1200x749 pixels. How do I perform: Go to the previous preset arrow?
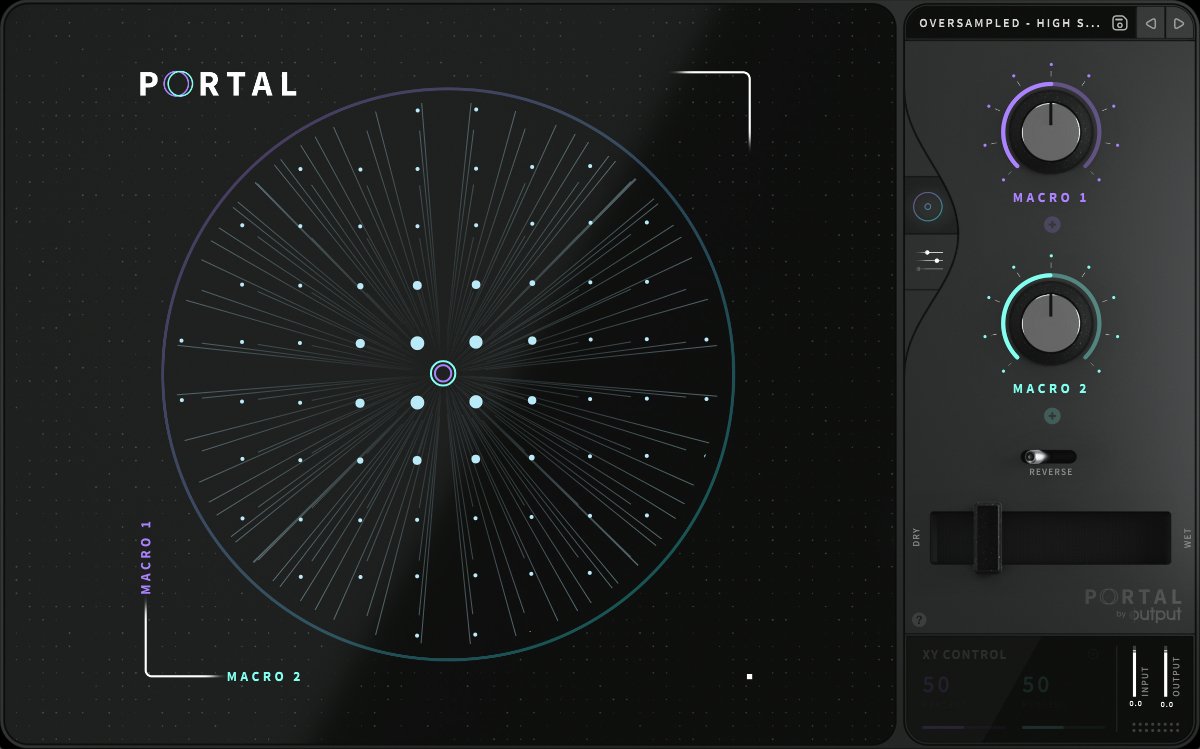pyautogui.click(x=1150, y=23)
